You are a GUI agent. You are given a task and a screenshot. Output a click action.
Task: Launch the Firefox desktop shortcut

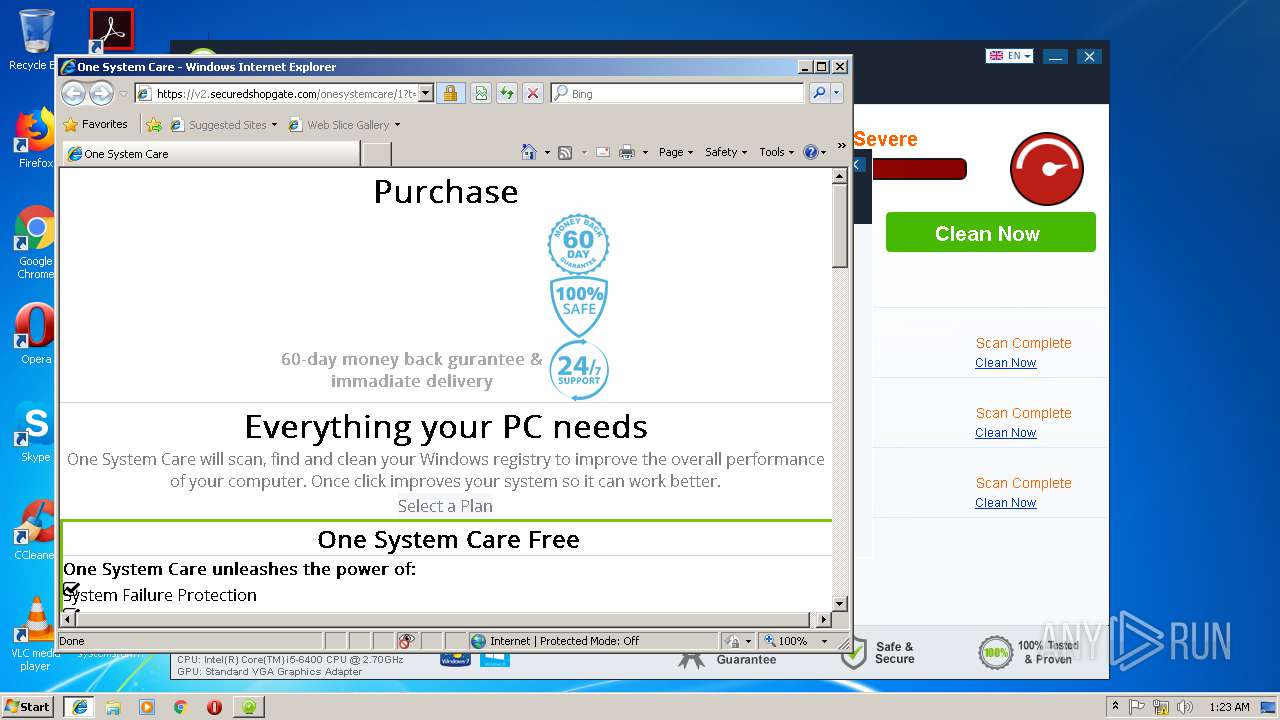36,138
